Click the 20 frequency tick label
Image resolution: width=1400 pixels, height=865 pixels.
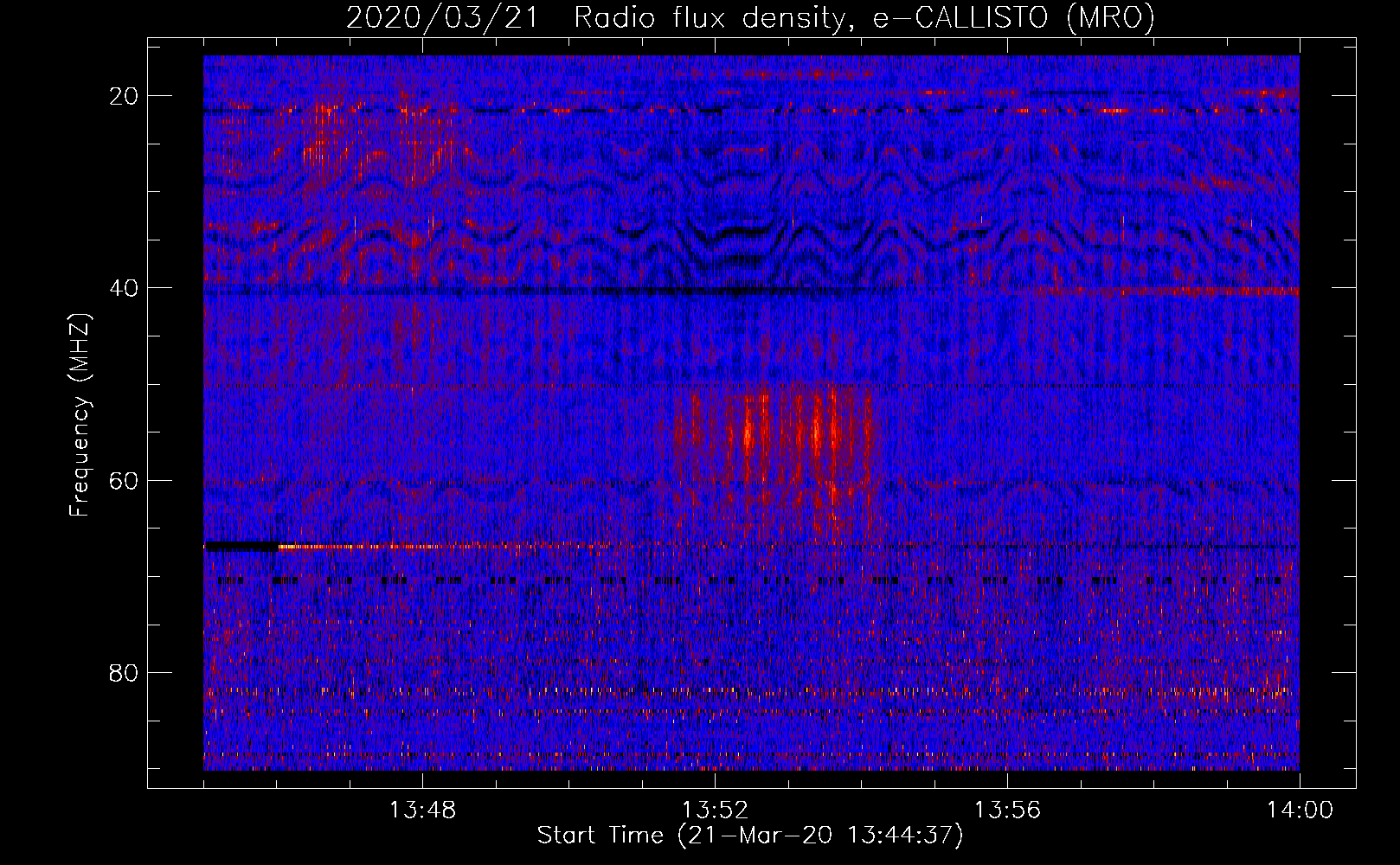pyautogui.click(x=124, y=96)
